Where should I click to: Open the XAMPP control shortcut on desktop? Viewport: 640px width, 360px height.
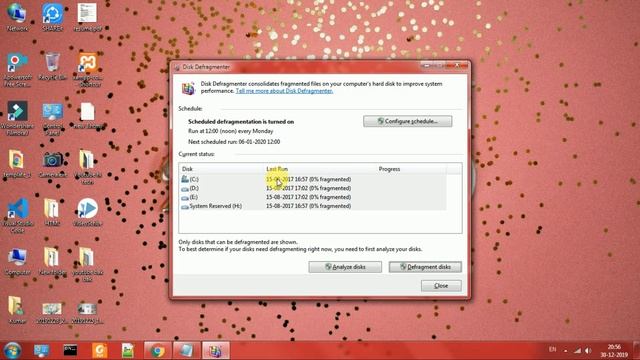pos(88,69)
